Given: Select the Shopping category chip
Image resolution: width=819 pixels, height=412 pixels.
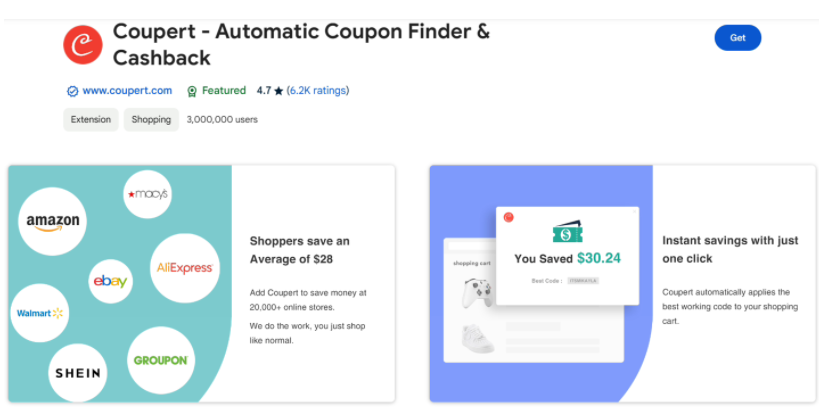Looking at the screenshot, I should (151, 120).
